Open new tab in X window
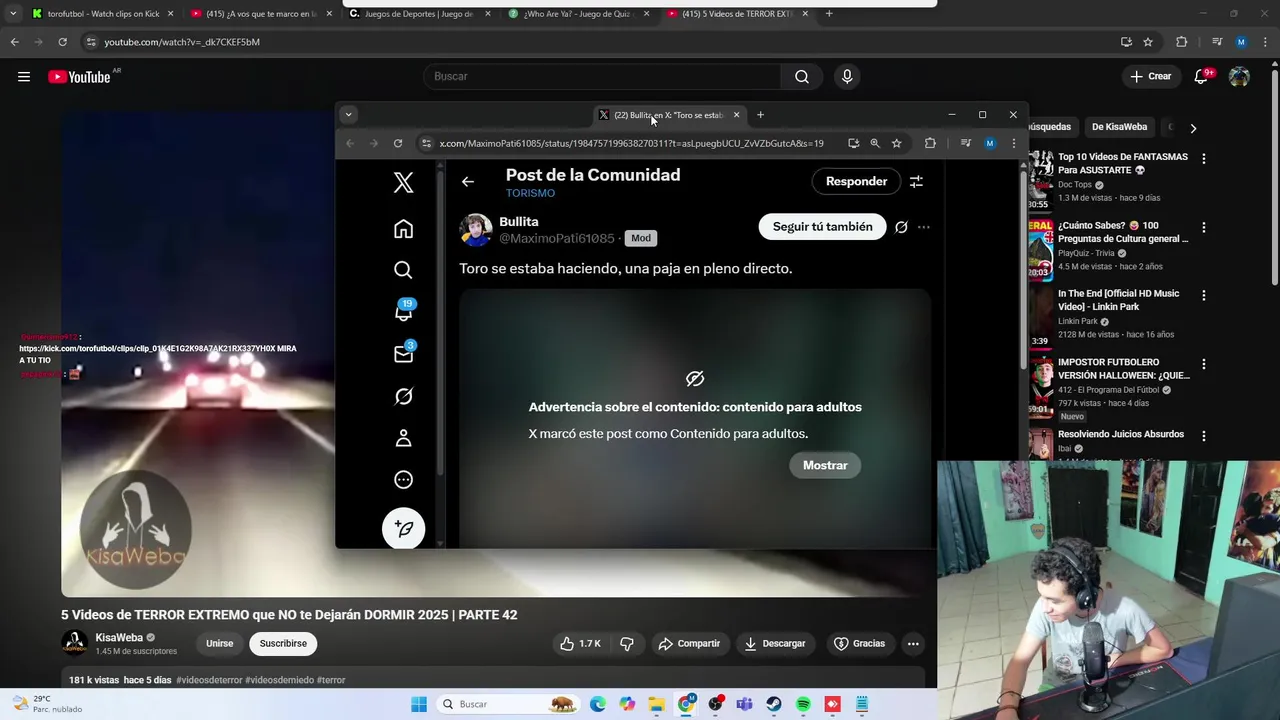The width and height of the screenshot is (1280, 720). (x=760, y=115)
